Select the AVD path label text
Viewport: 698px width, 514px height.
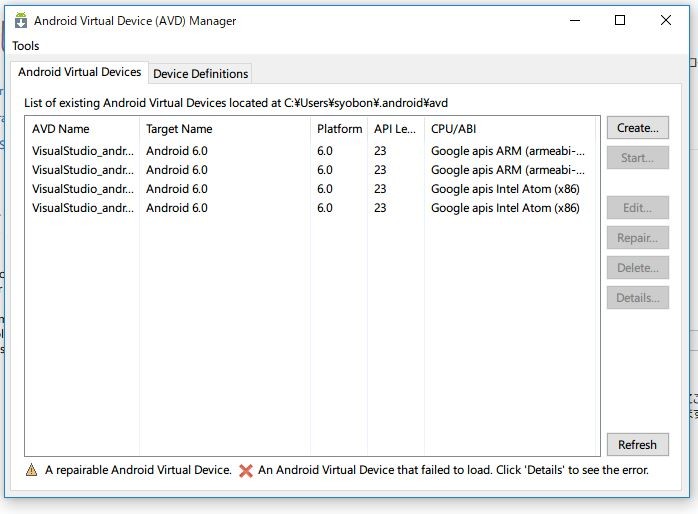tap(236, 103)
